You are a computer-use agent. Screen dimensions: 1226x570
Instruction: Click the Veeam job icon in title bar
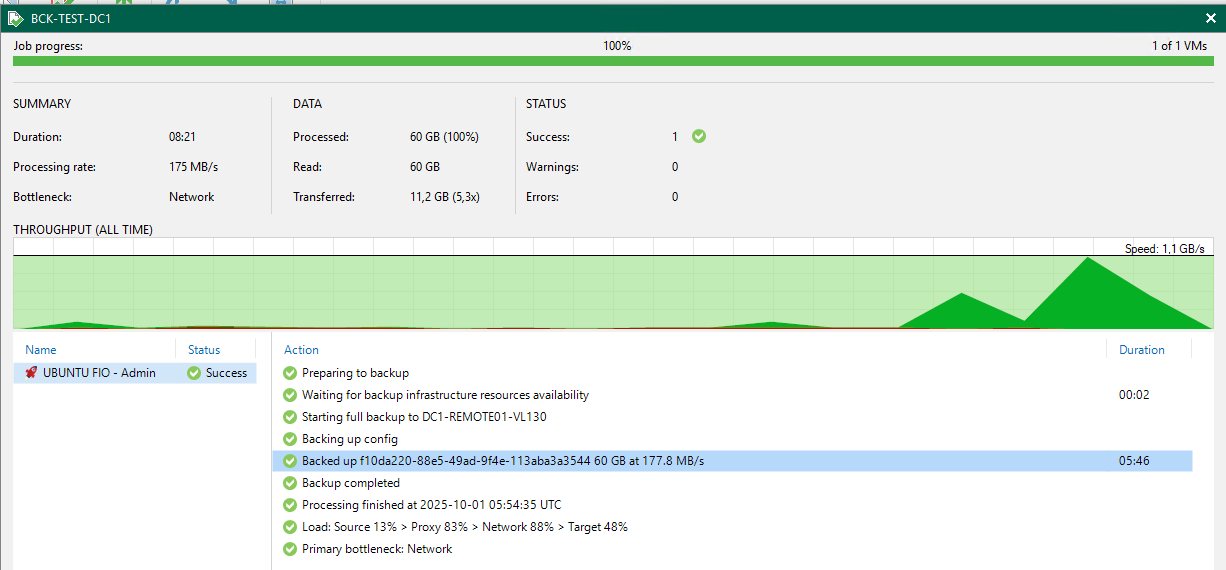coord(15,18)
